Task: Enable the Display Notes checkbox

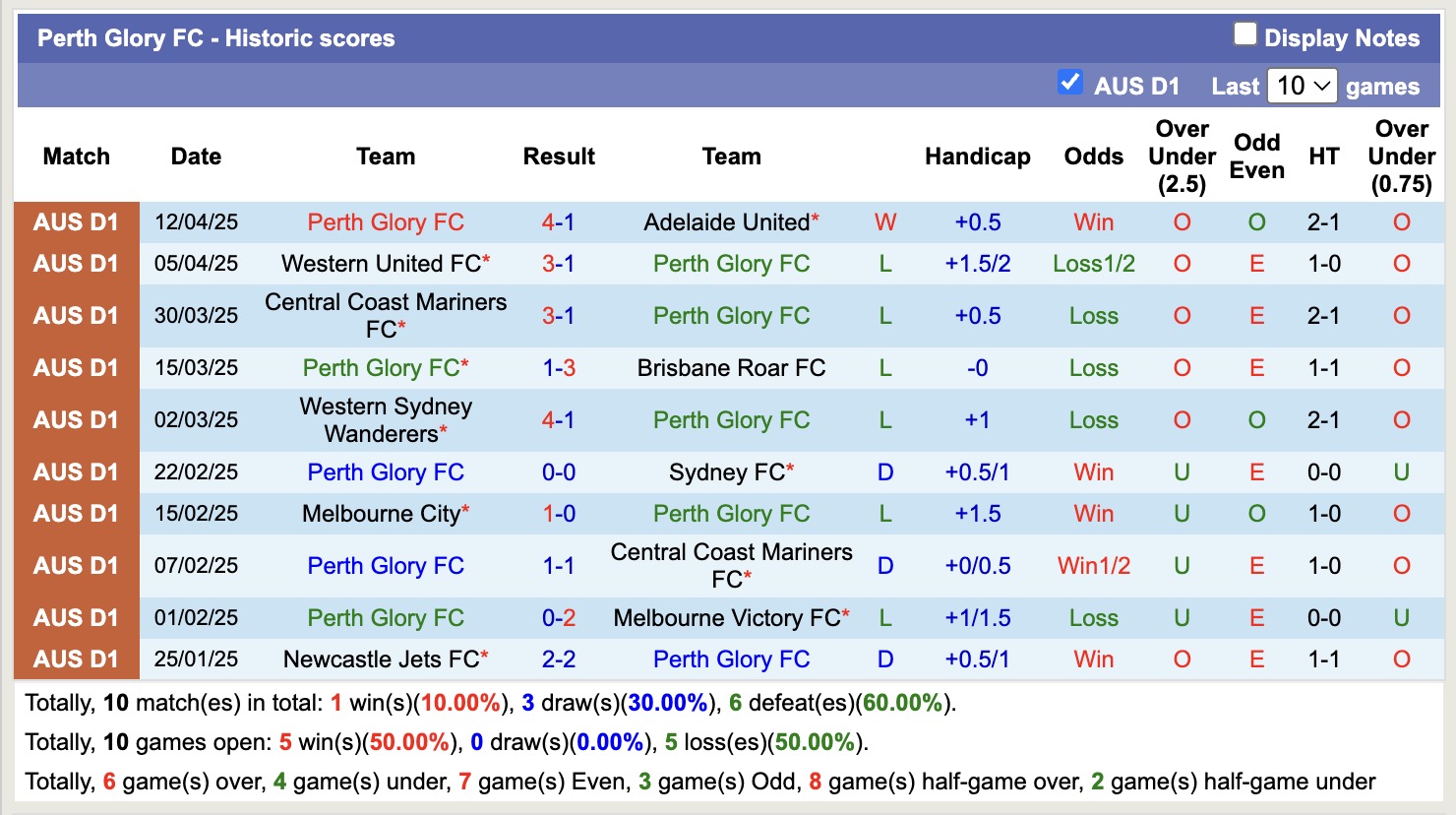Action: point(1245,32)
